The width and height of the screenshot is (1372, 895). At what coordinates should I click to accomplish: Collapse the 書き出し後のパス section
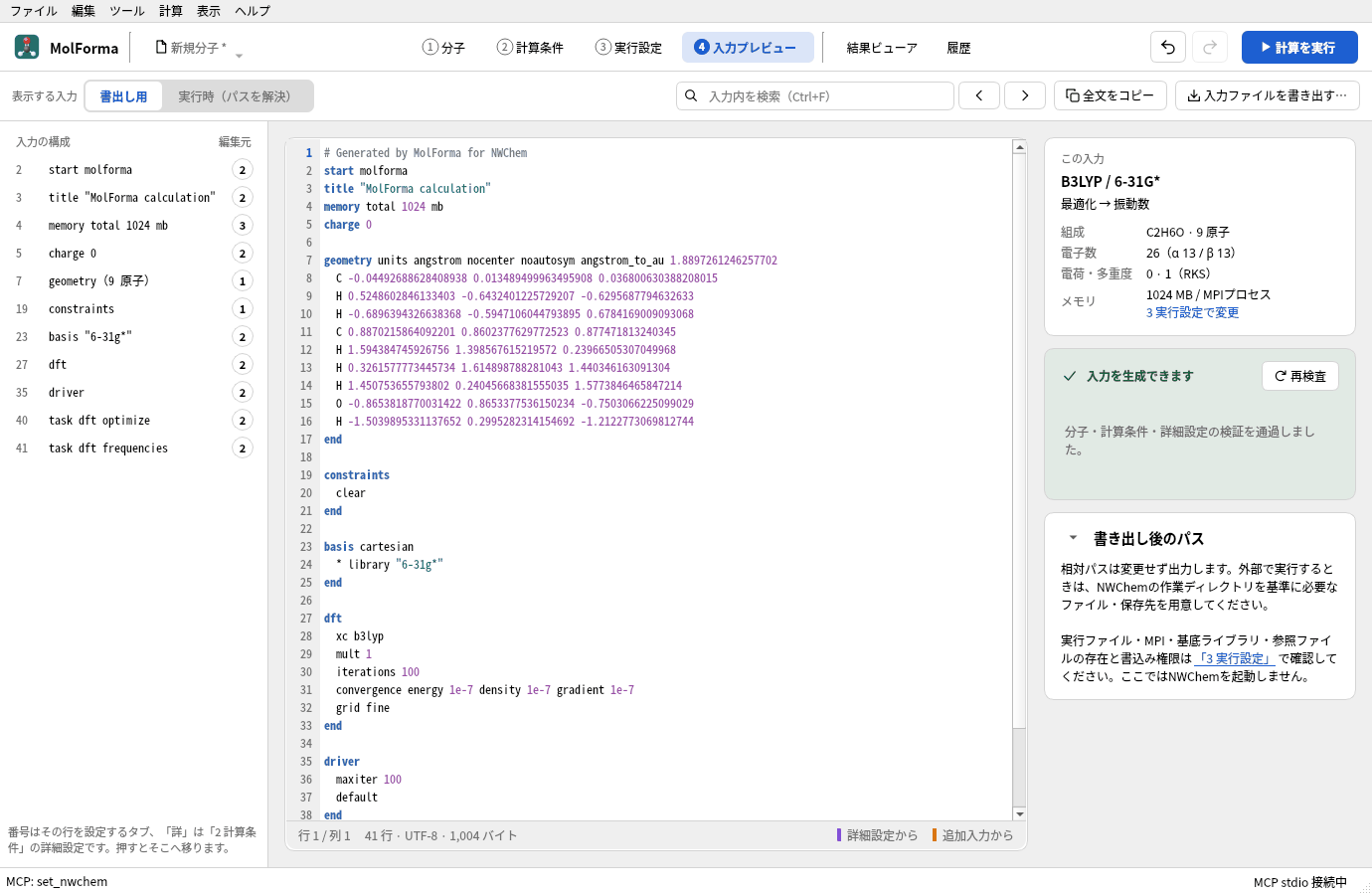pos(1073,537)
